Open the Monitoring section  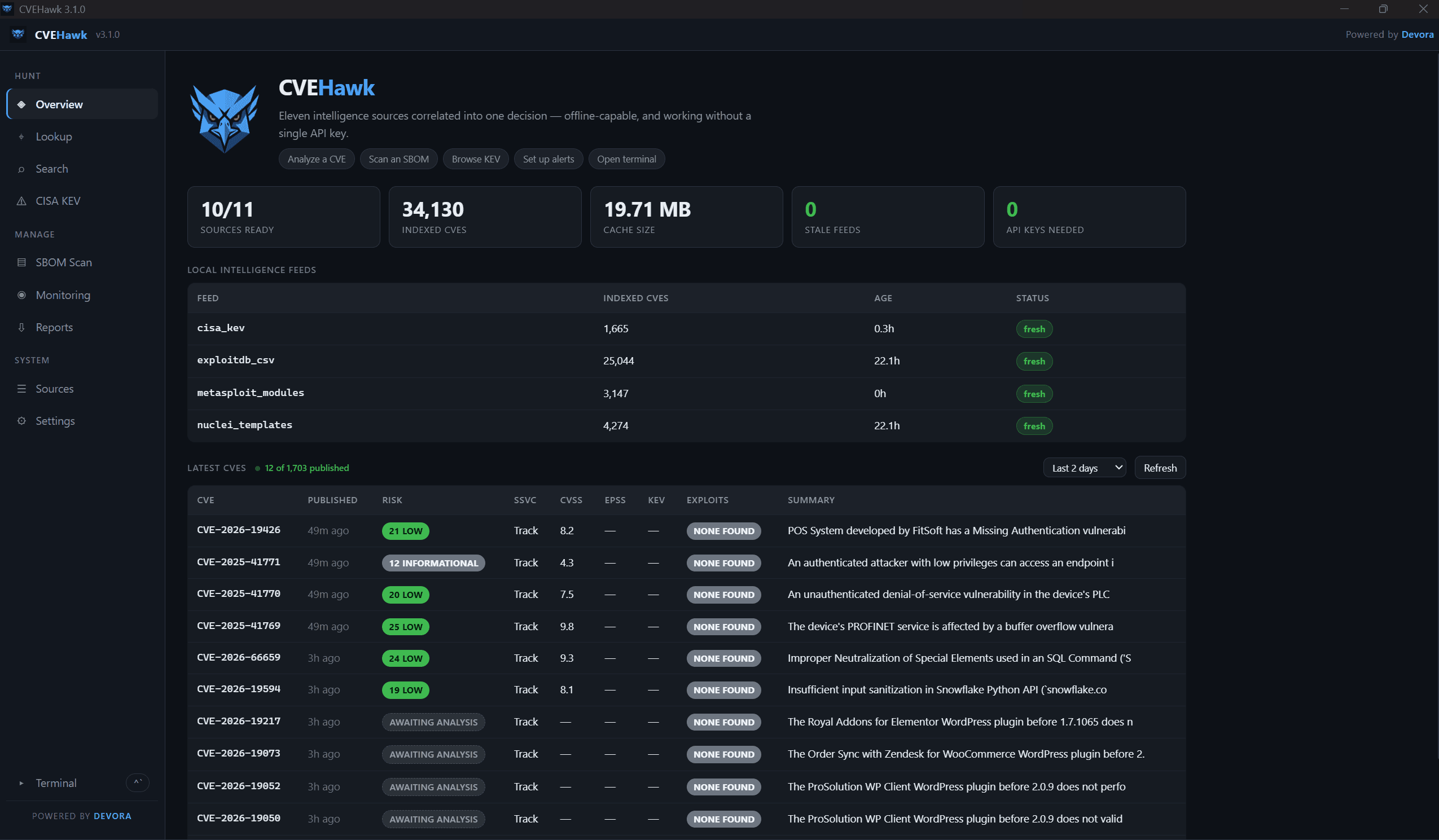tap(82, 295)
